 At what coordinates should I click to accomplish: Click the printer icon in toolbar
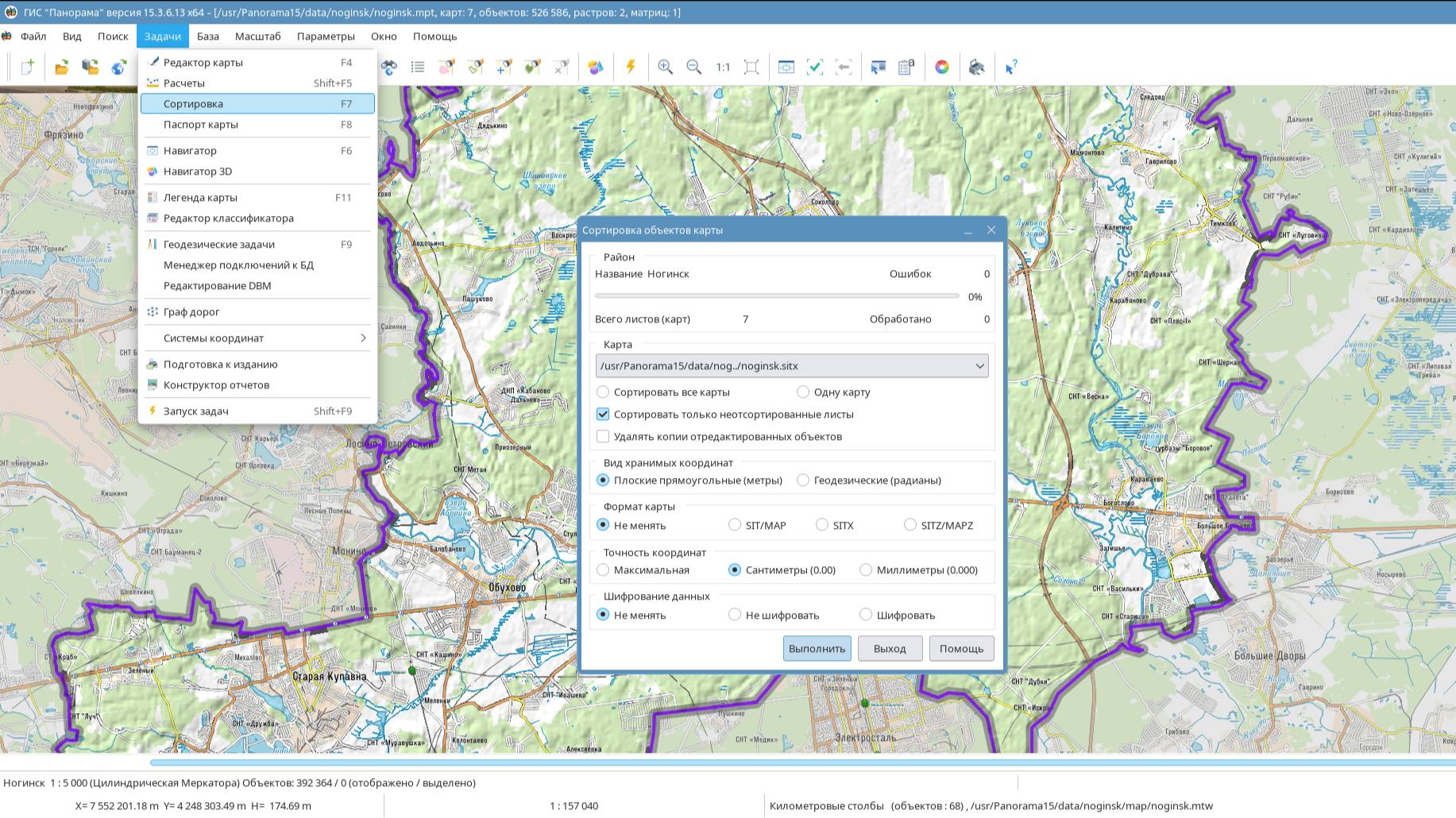coord(976,68)
